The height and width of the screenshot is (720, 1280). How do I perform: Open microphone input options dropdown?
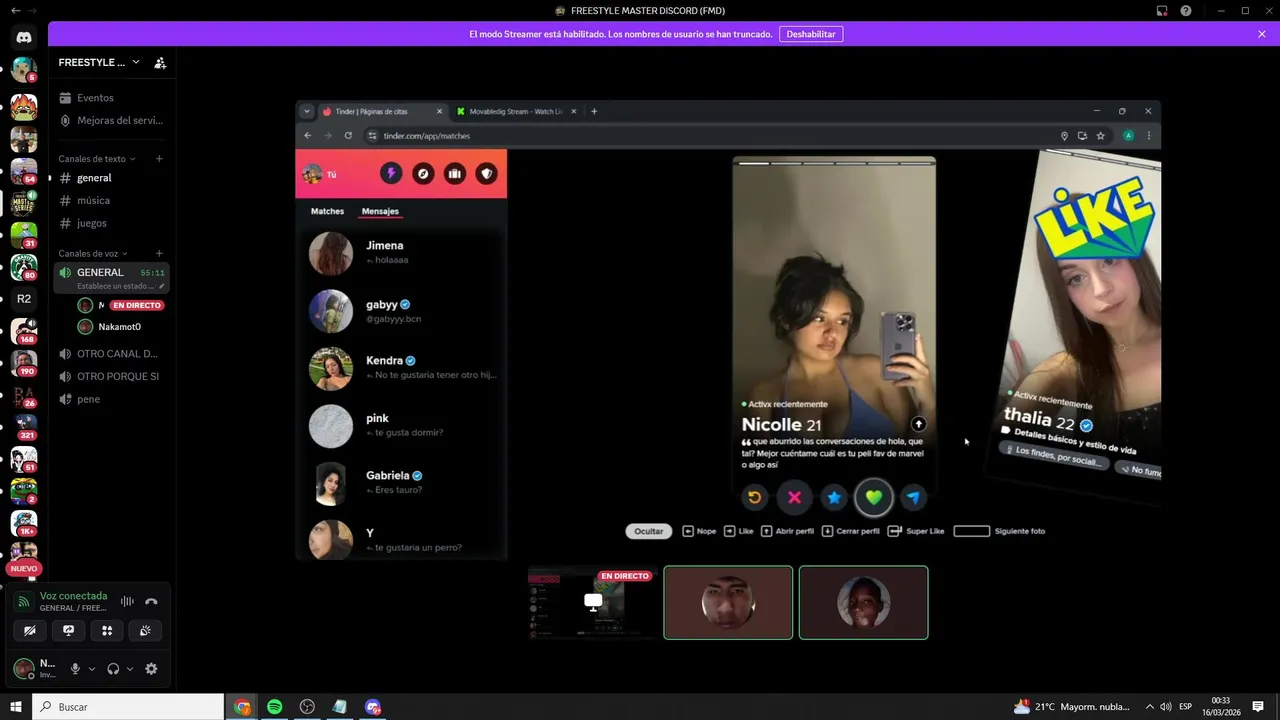click(92, 669)
